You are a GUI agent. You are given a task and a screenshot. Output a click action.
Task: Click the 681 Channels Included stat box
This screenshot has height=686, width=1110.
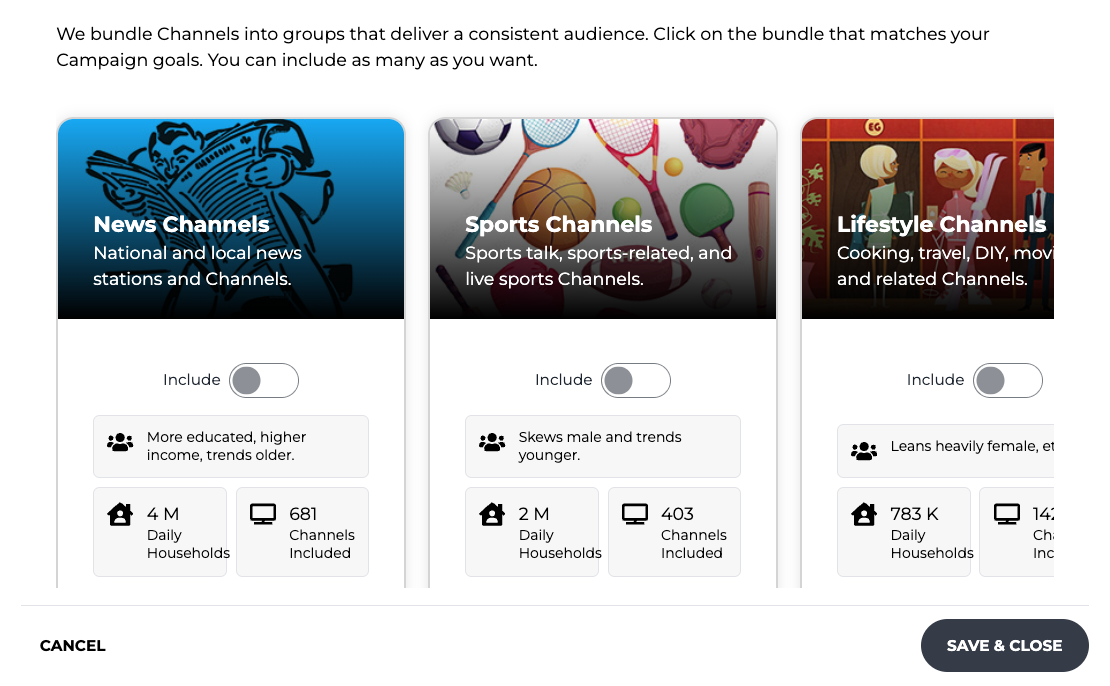coord(302,532)
